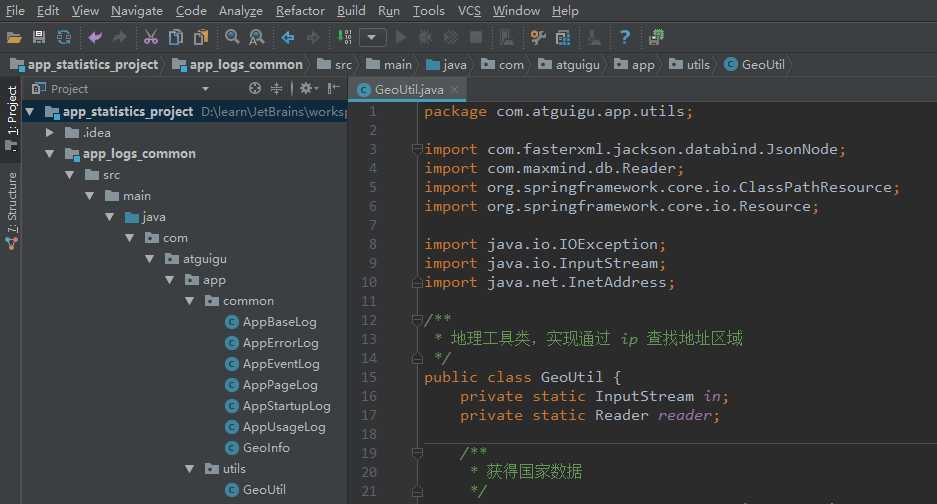Hide the Project panel with the hide icon
The width and height of the screenshot is (937, 504).
(333, 88)
